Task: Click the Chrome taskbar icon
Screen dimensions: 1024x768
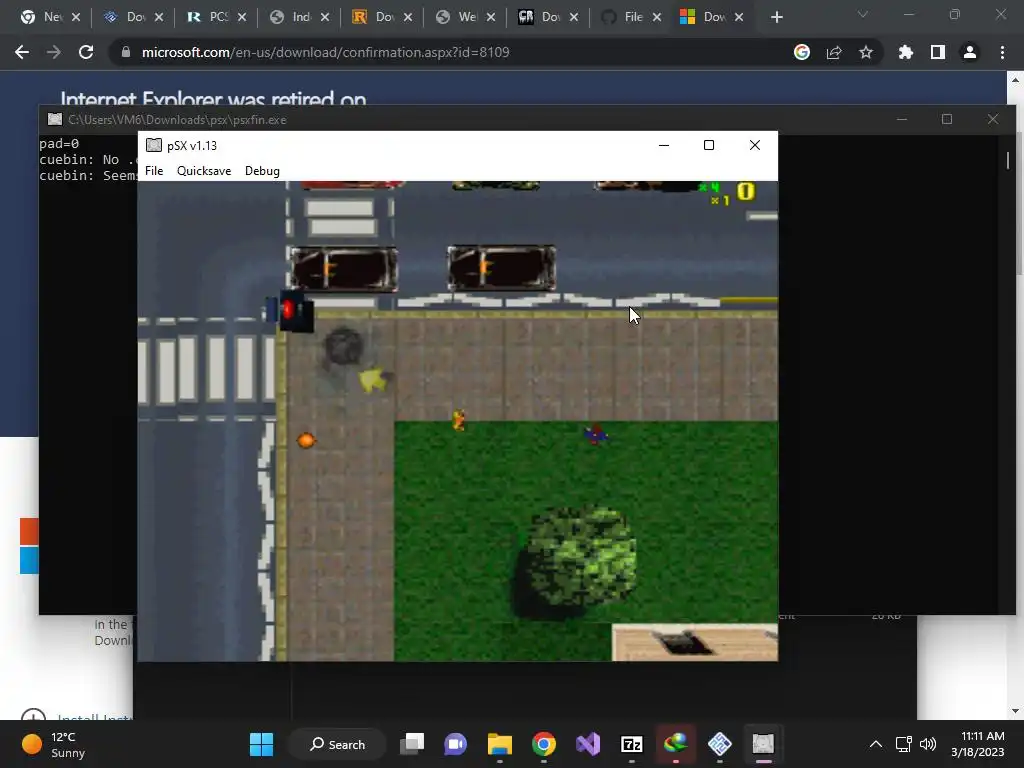Action: [543, 744]
